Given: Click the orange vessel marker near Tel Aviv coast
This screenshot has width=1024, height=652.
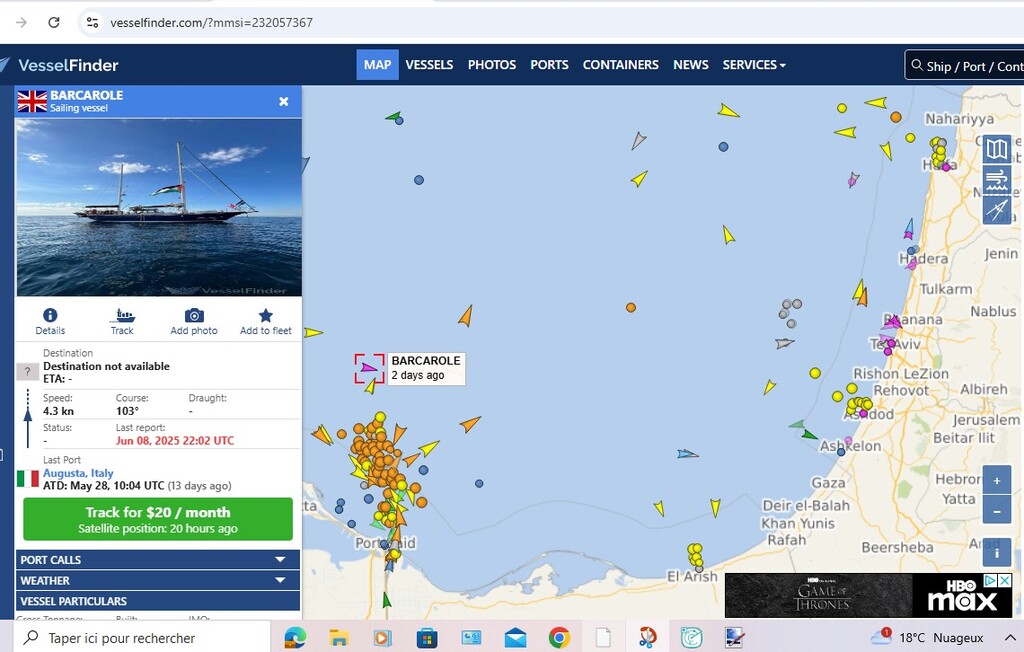Looking at the screenshot, I should click(863, 298).
